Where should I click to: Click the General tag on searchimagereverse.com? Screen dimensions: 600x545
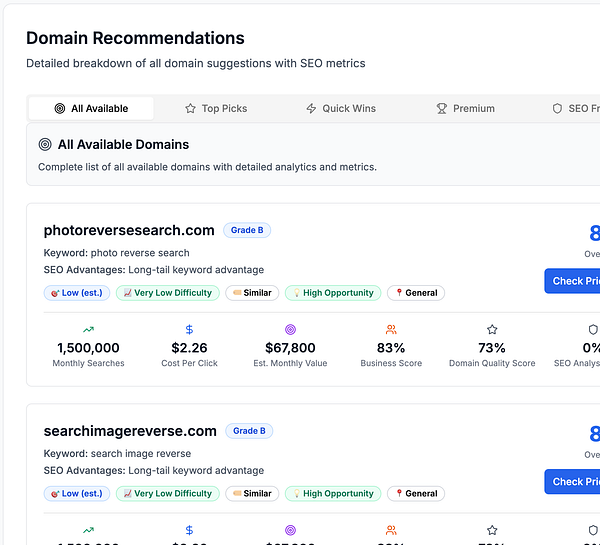click(x=416, y=493)
